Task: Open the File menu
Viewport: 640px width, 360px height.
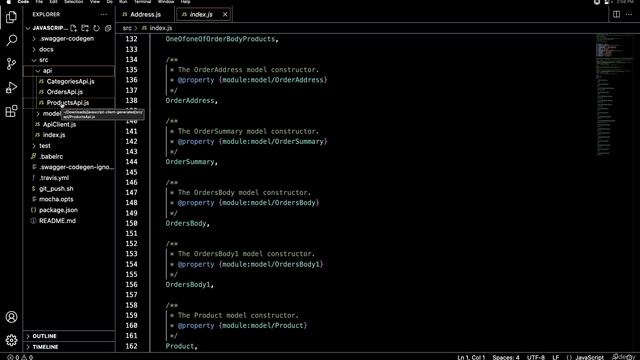Action: 39,2
